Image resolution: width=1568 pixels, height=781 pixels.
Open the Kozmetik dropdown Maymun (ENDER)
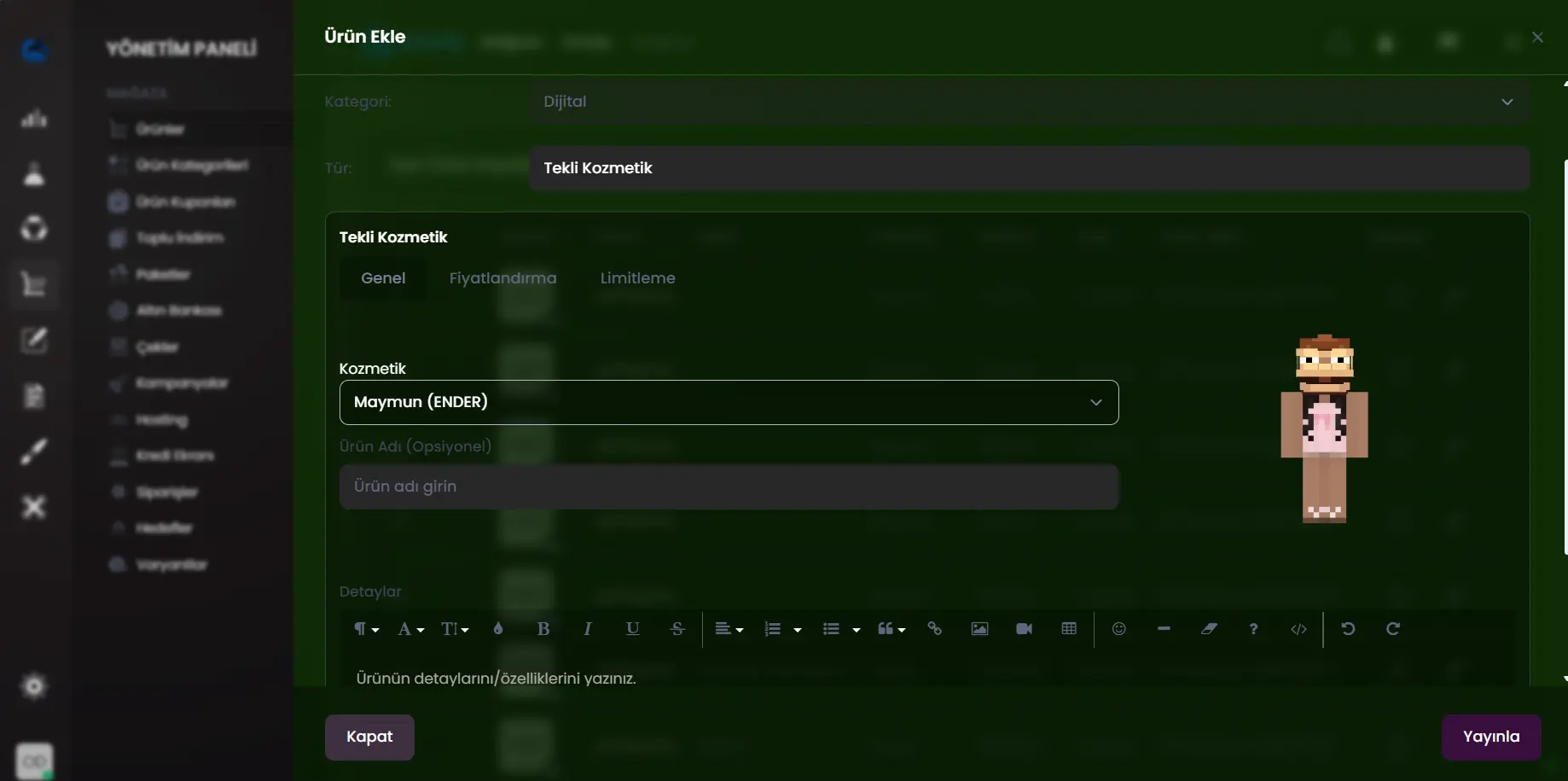coord(729,402)
